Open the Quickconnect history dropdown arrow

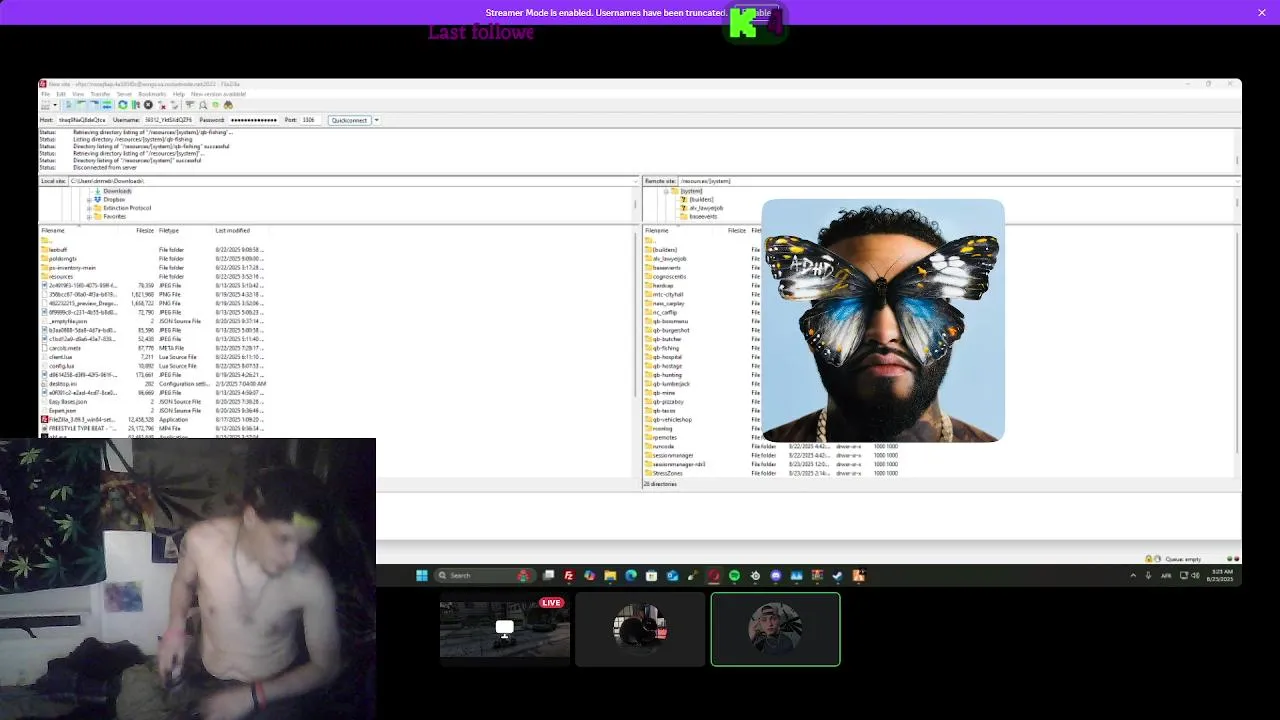[x=376, y=120]
